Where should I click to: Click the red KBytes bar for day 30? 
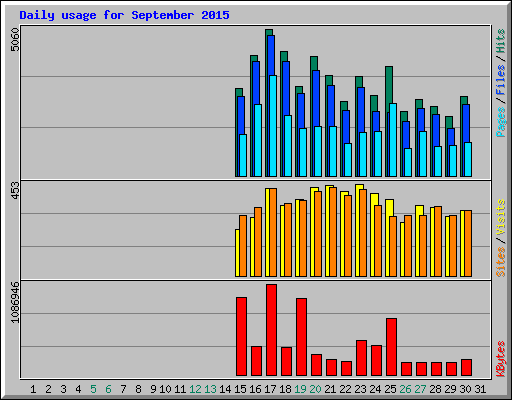click(x=466, y=368)
